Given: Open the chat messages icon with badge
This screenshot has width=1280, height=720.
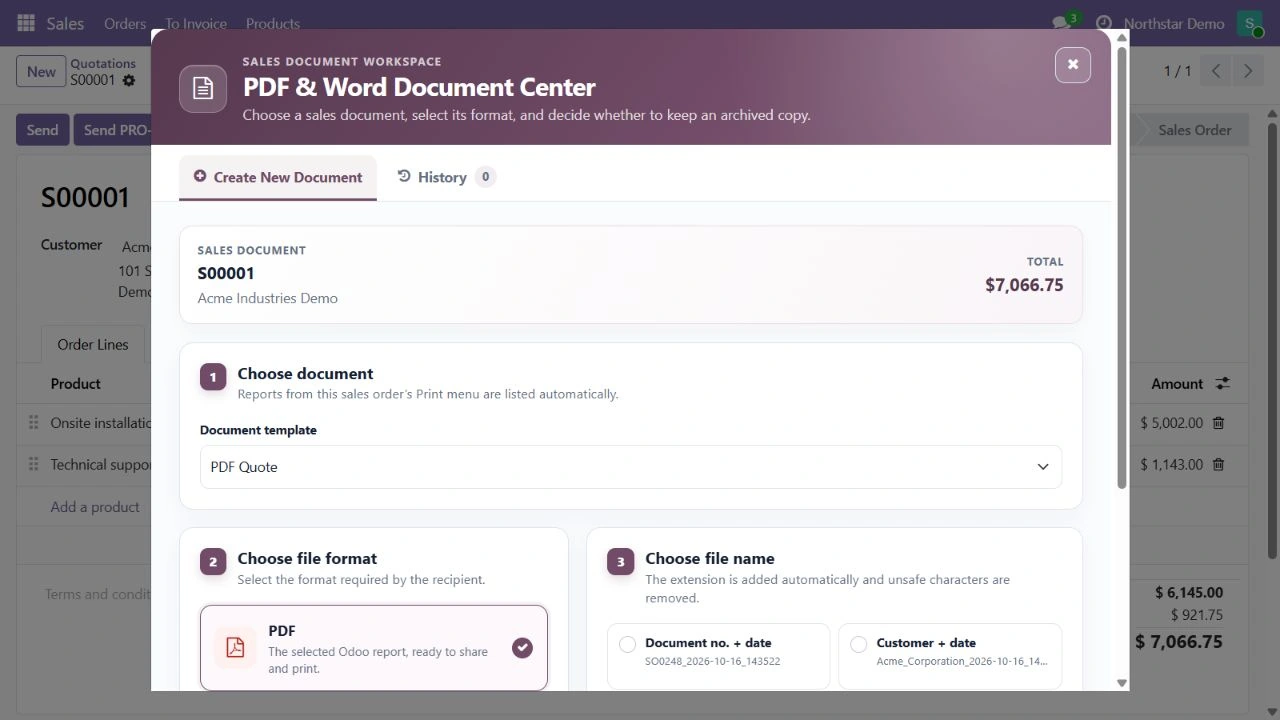Looking at the screenshot, I should coord(1064,22).
